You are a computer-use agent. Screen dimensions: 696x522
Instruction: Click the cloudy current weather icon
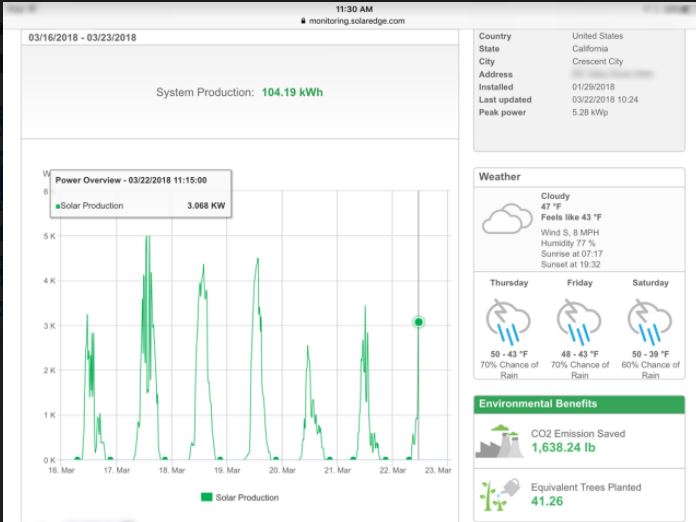tap(507, 219)
